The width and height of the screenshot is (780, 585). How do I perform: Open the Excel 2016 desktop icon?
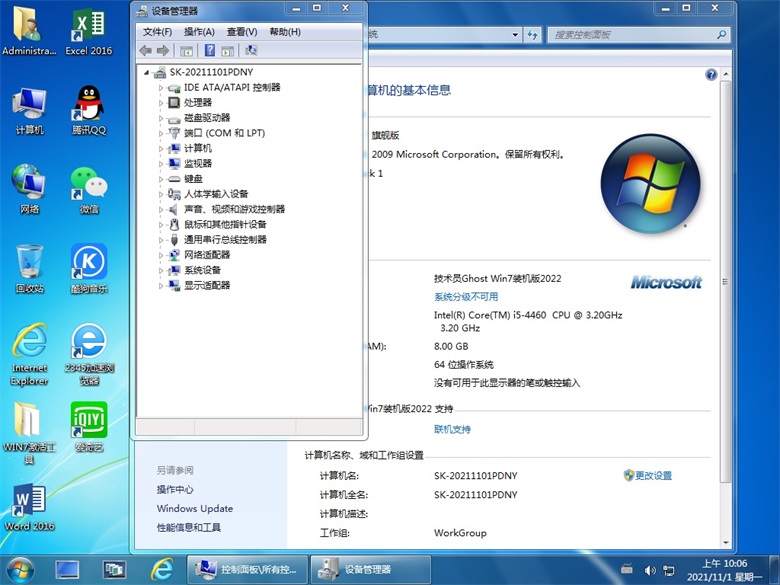click(89, 30)
